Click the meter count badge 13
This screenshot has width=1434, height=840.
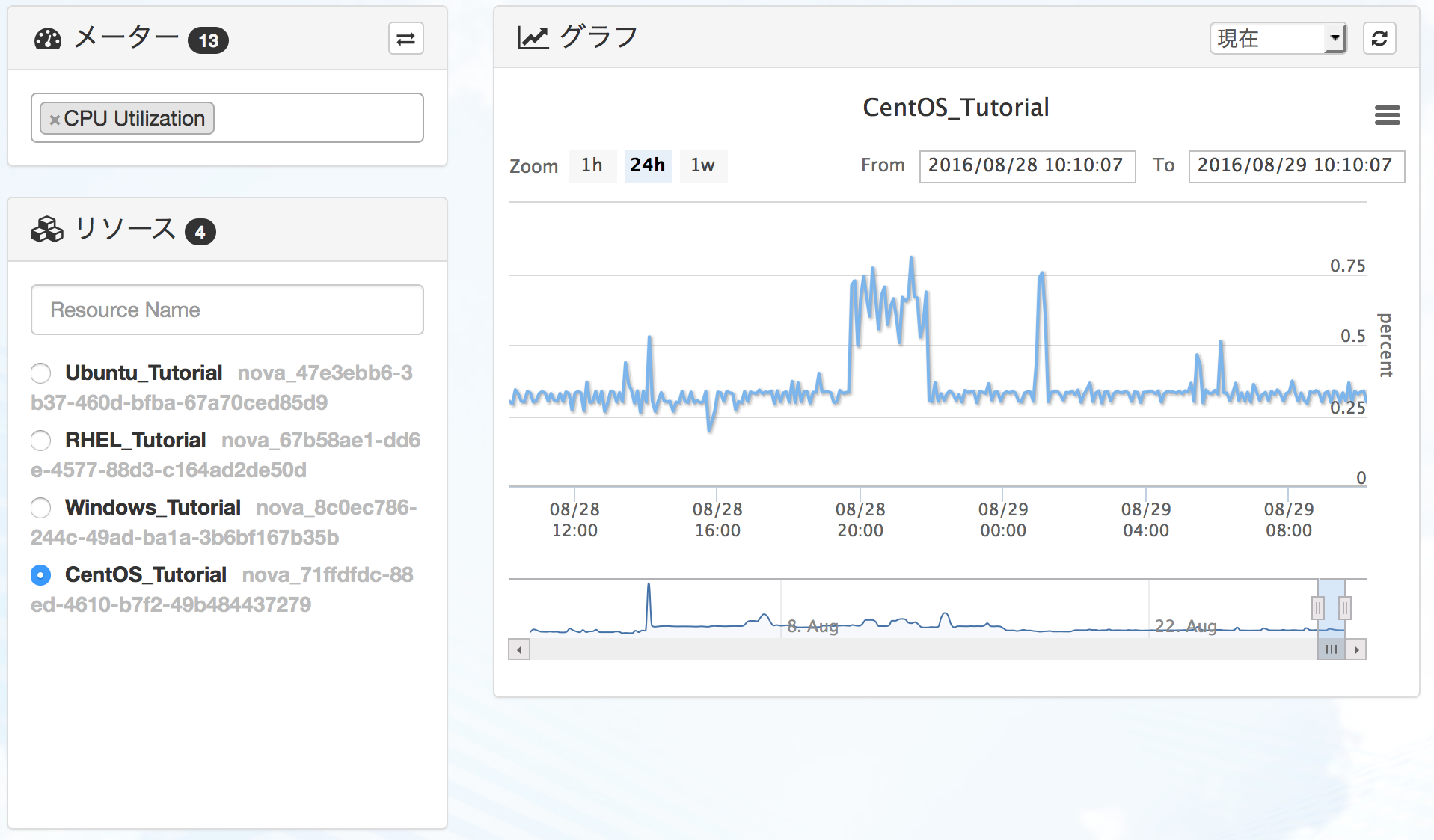pyautogui.click(x=208, y=40)
